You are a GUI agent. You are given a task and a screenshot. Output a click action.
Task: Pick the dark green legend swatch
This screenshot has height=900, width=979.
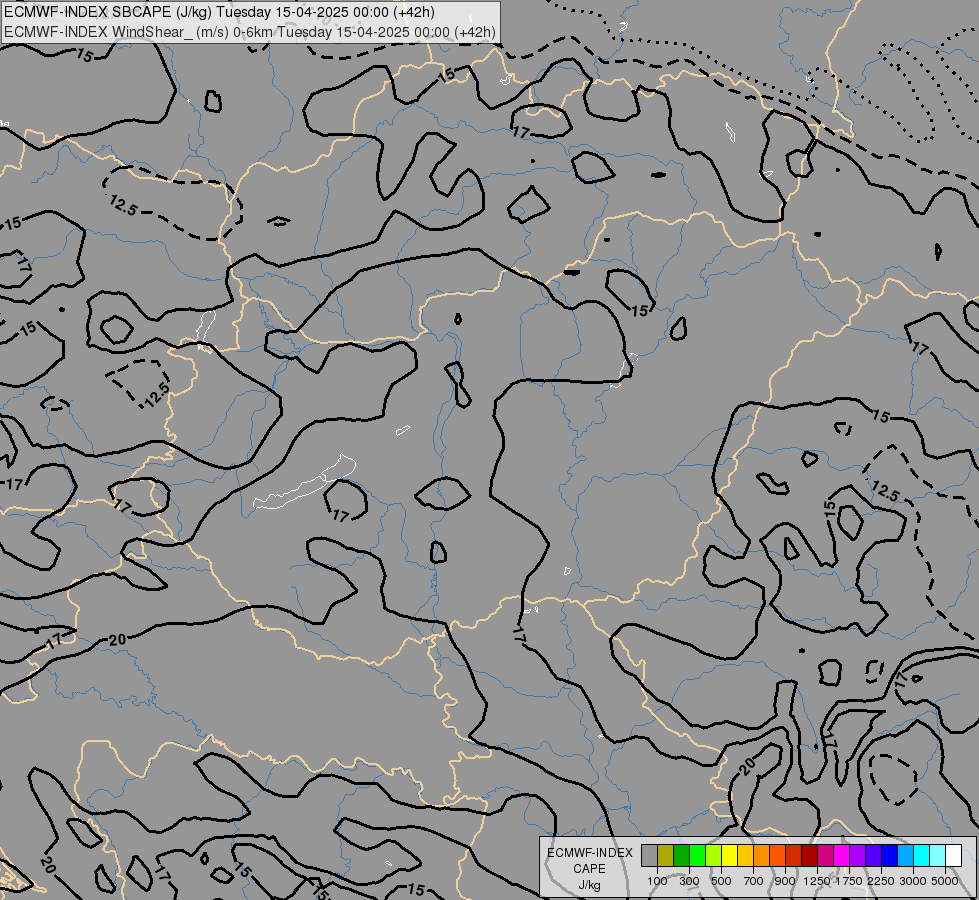[x=682, y=856]
